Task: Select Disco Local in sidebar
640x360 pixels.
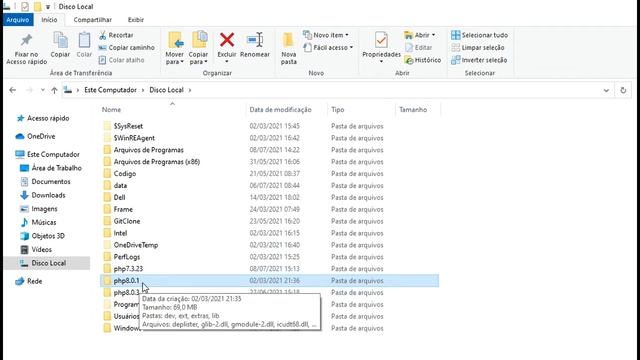Action: [47, 263]
